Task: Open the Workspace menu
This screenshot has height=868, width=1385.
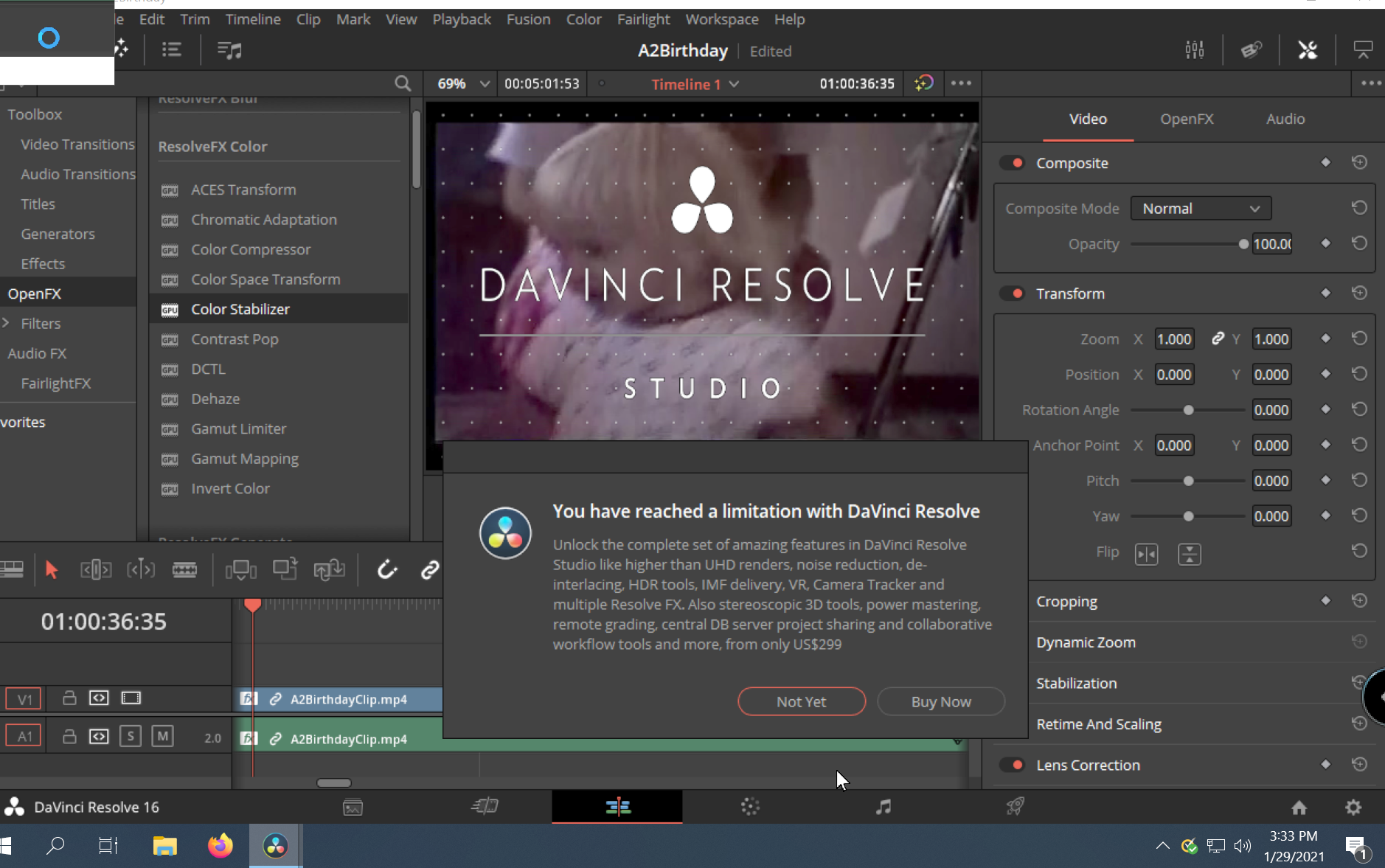Action: pyautogui.click(x=721, y=19)
